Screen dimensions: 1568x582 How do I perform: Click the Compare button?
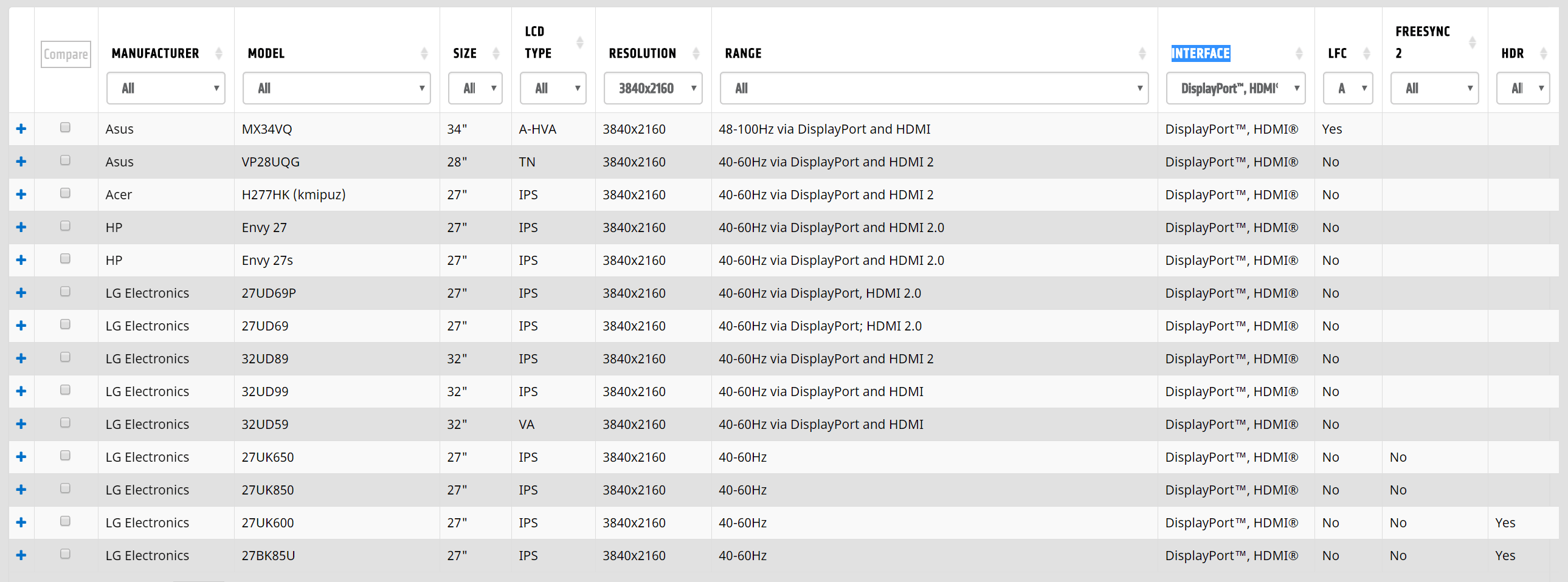tap(66, 54)
